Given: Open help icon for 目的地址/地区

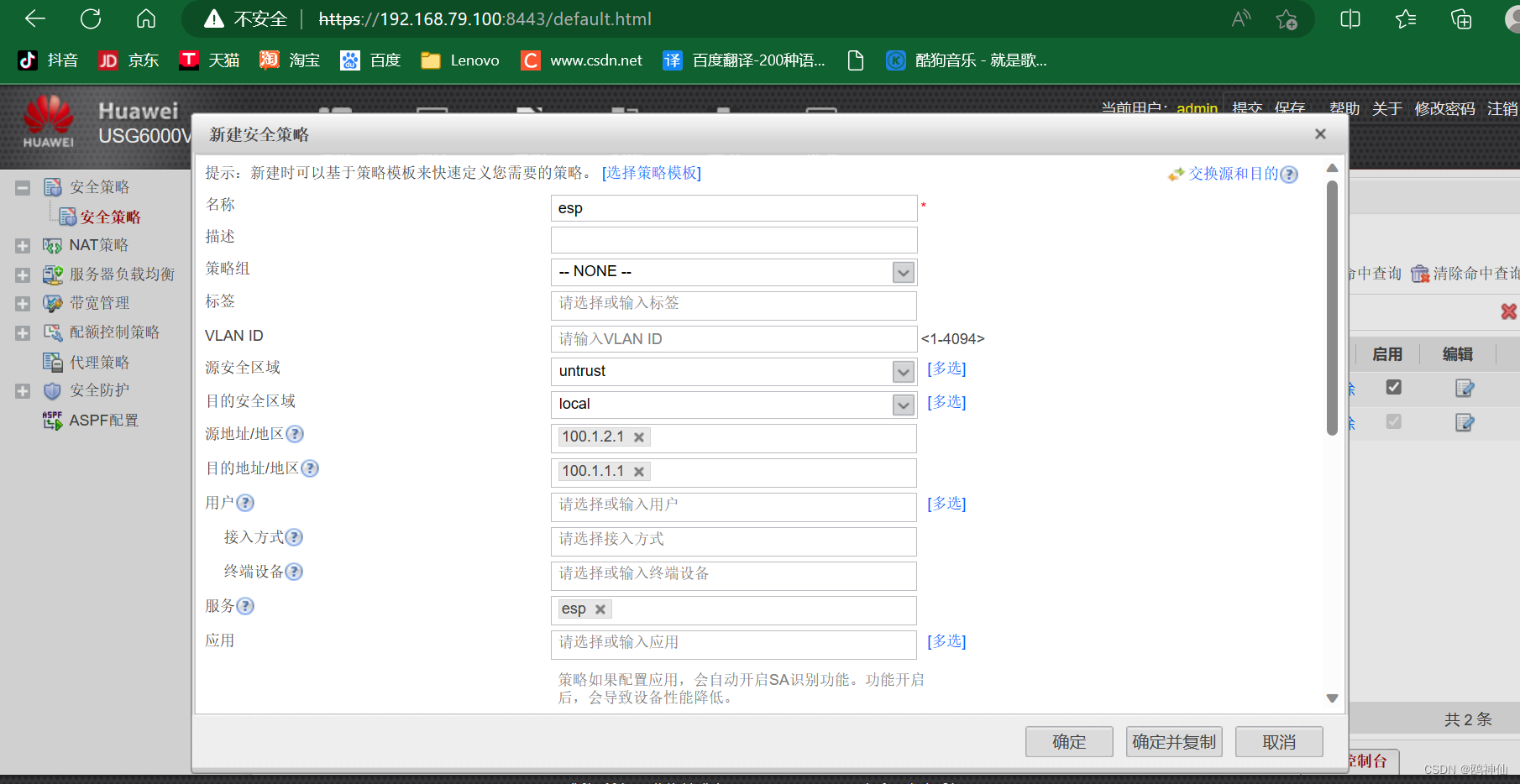Looking at the screenshot, I should pos(310,468).
